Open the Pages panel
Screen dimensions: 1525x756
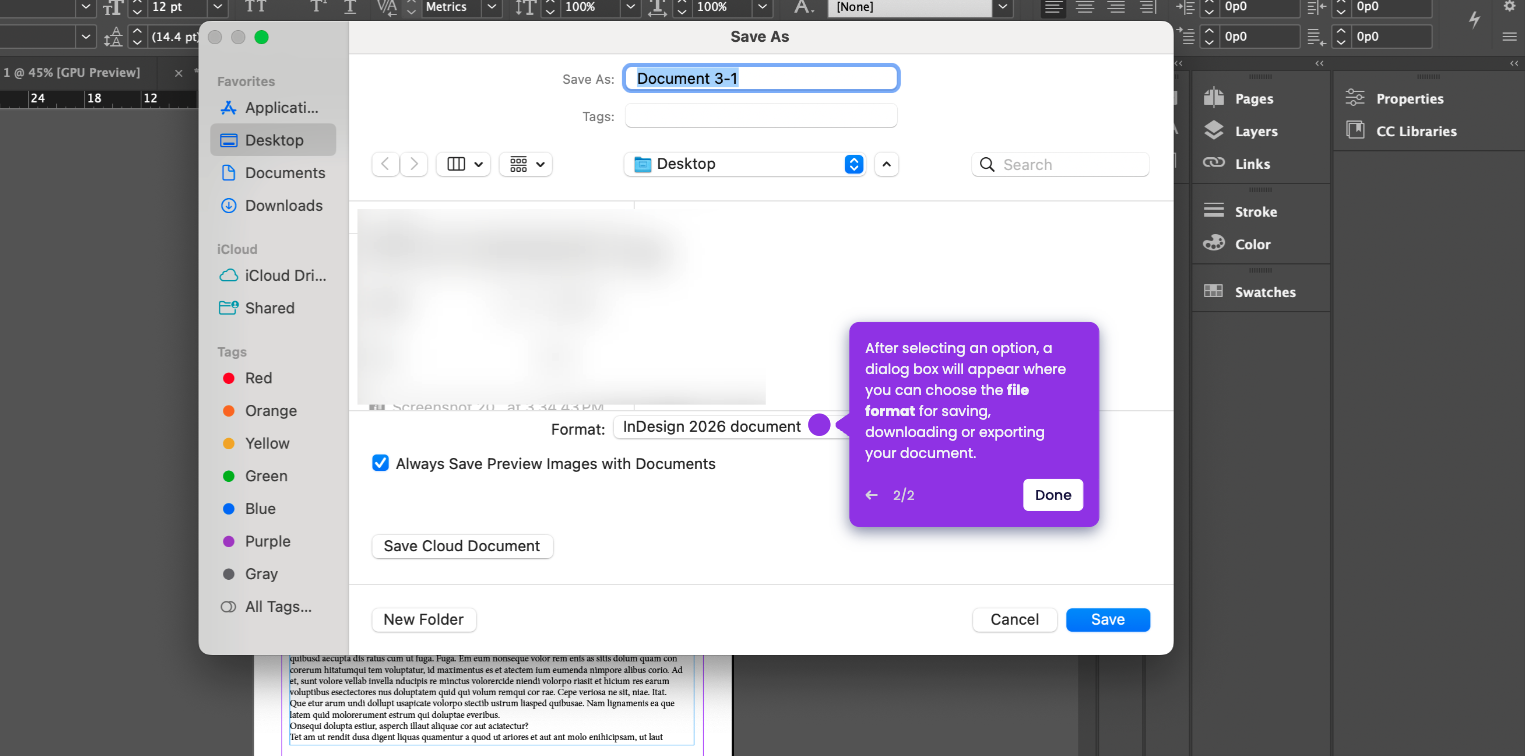(1239, 98)
